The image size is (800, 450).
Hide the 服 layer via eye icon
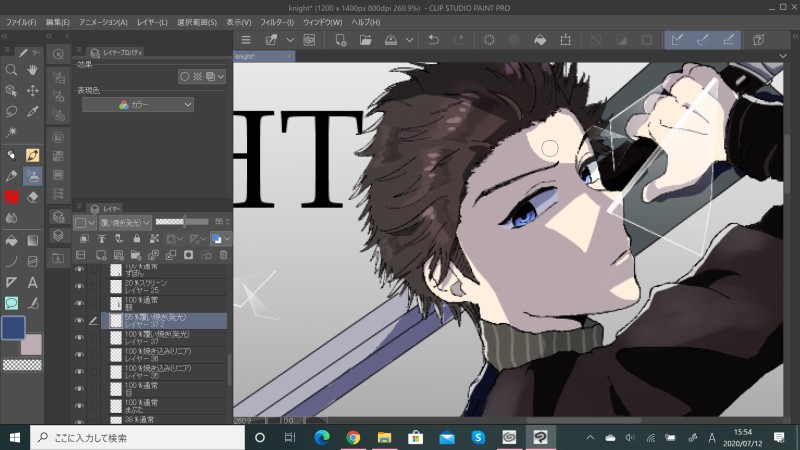[x=79, y=303]
